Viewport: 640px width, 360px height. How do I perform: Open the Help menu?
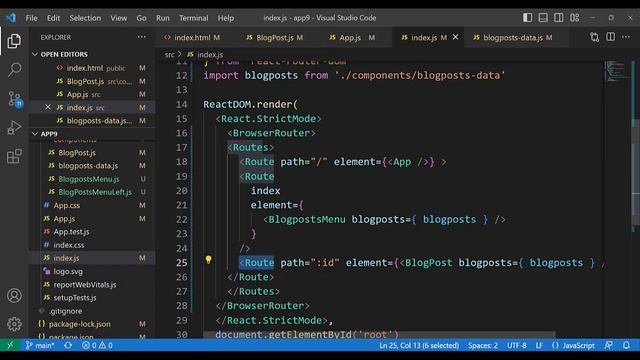tap(225, 18)
